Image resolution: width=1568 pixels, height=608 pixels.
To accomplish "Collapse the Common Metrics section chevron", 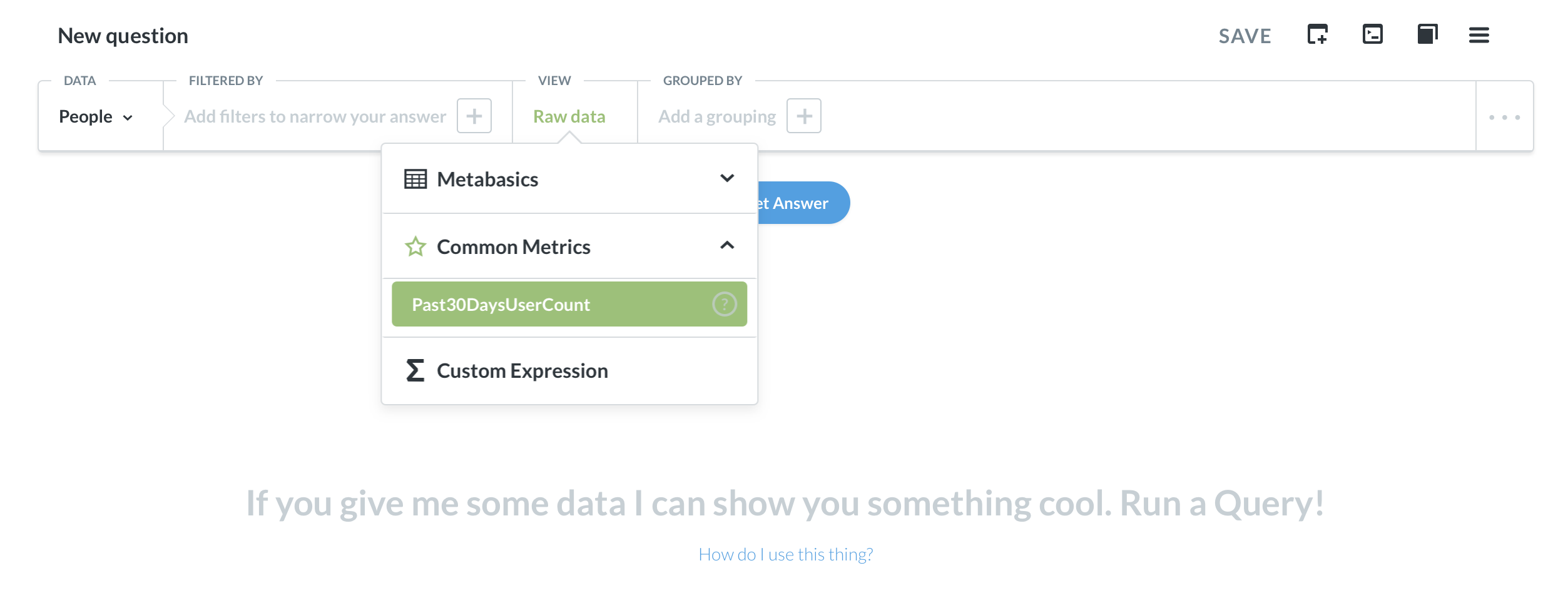I will (727, 246).
